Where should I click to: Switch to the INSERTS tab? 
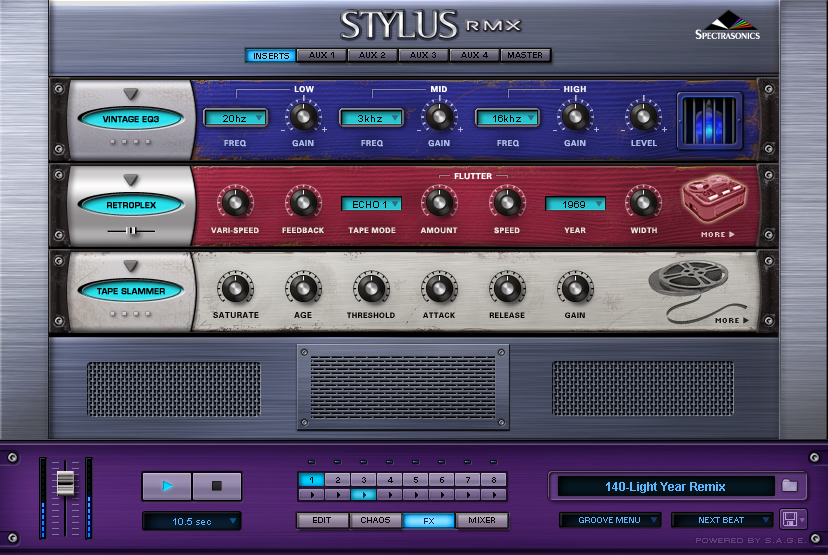270,55
